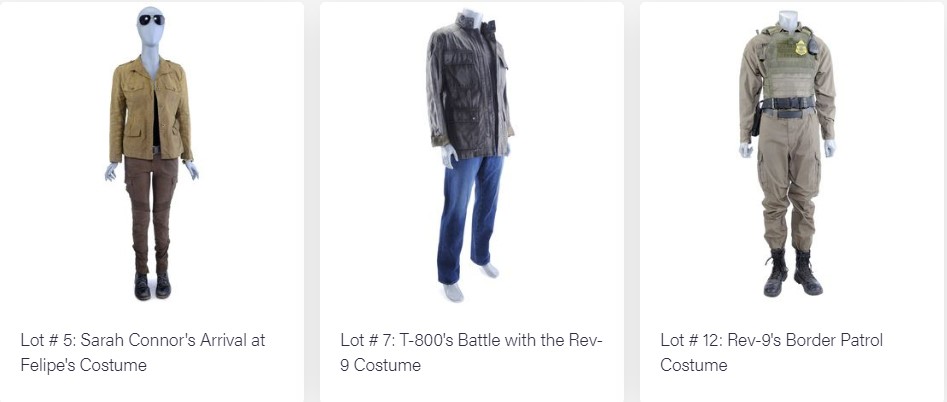Click the black holster on the Border Patrol costume
This screenshot has width=947, height=402.
click(757, 120)
